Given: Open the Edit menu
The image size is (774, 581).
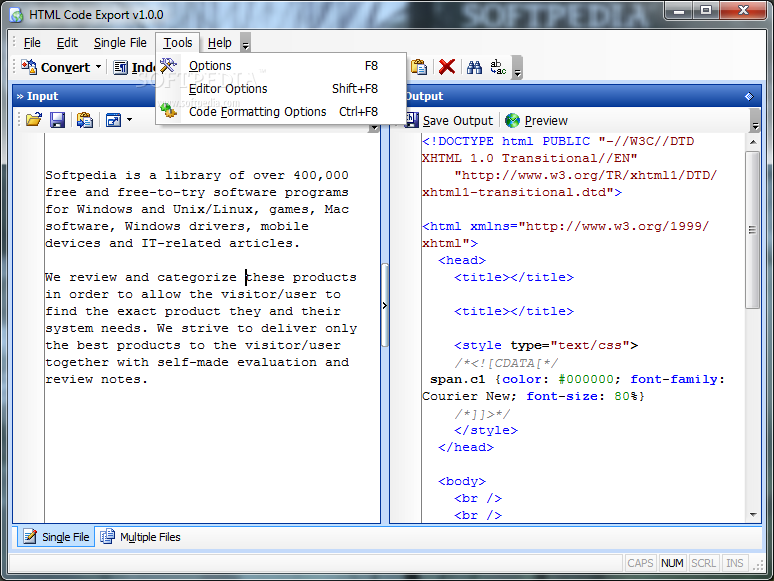Looking at the screenshot, I should [67, 43].
